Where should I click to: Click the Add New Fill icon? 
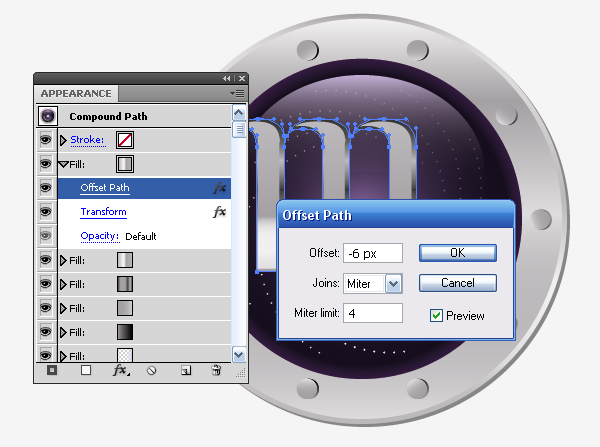pos(86,370)
